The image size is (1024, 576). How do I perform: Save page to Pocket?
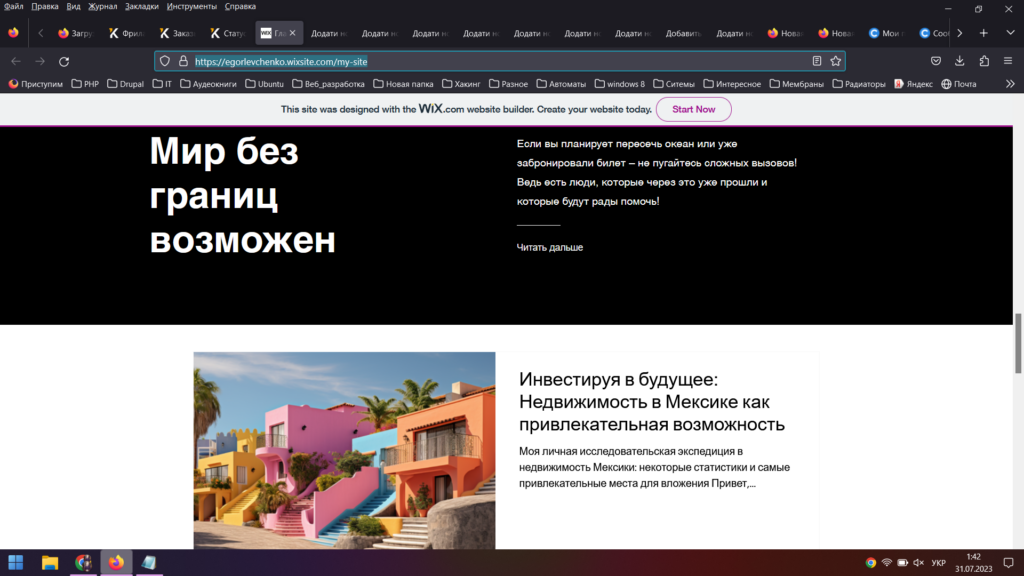pos(935,61)
